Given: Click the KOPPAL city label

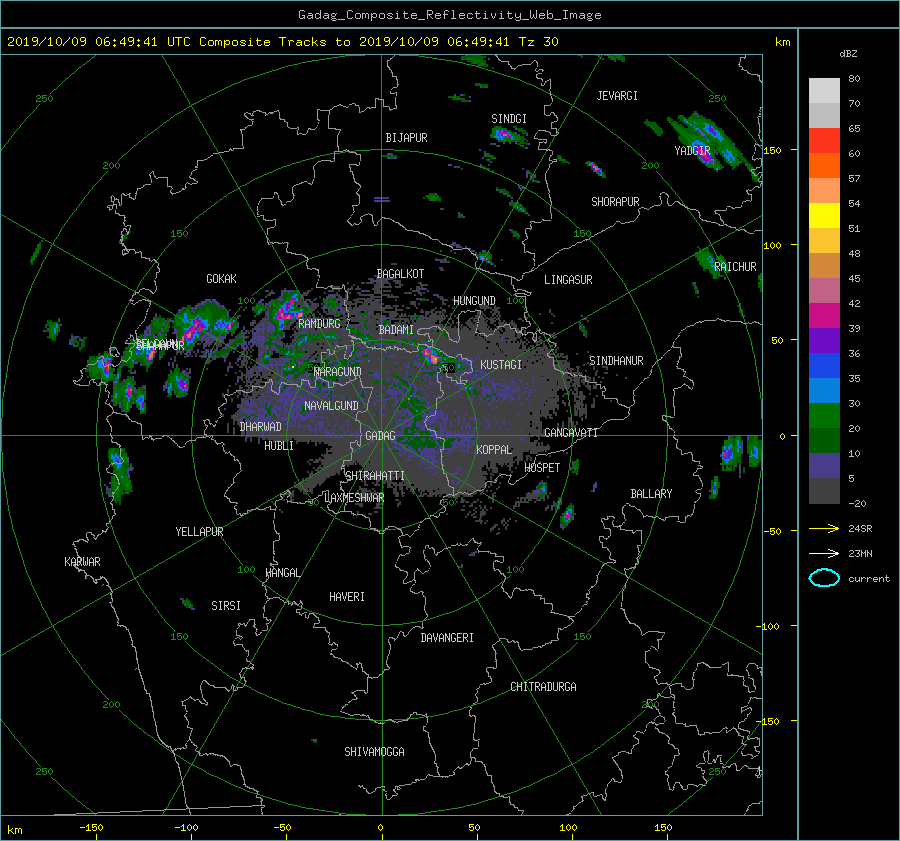Looking at the screenshot, I should point(494,450).
